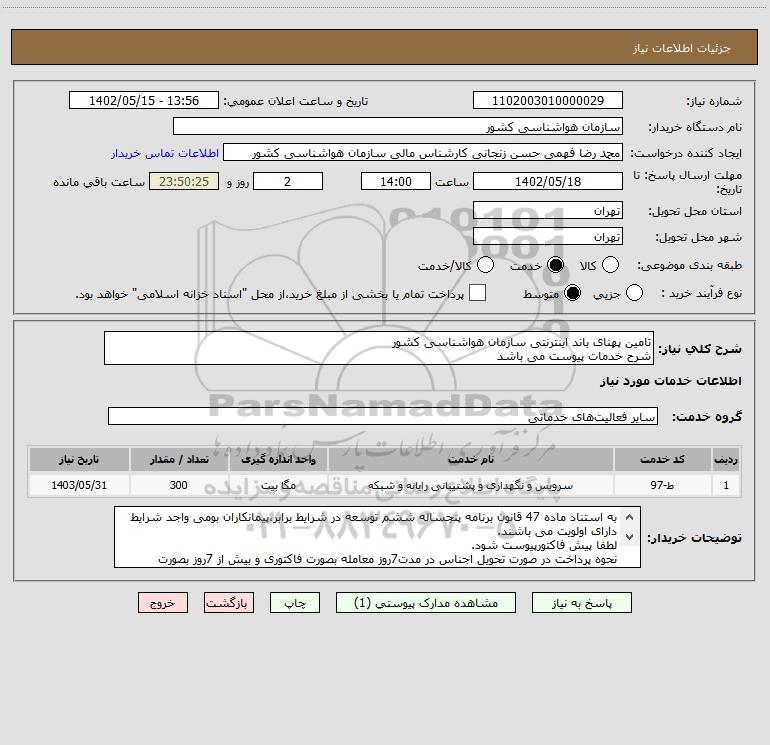The height and width of the screenshot is (745, 770).
Task: Click the بازگشت back button
Action: pos(229,603)
